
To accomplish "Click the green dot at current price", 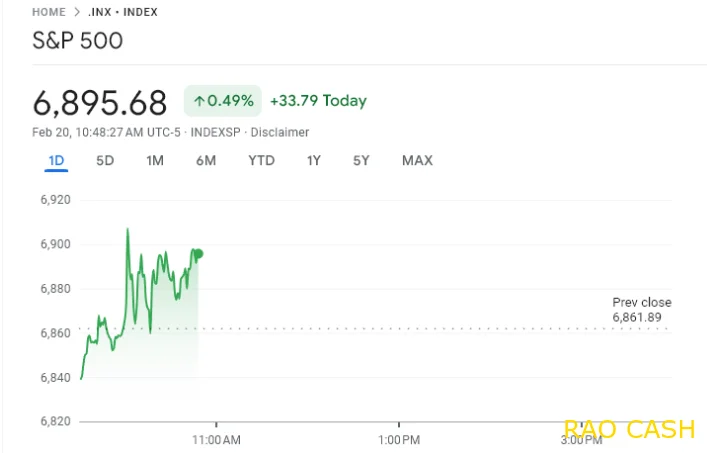I will click(199, 254).
